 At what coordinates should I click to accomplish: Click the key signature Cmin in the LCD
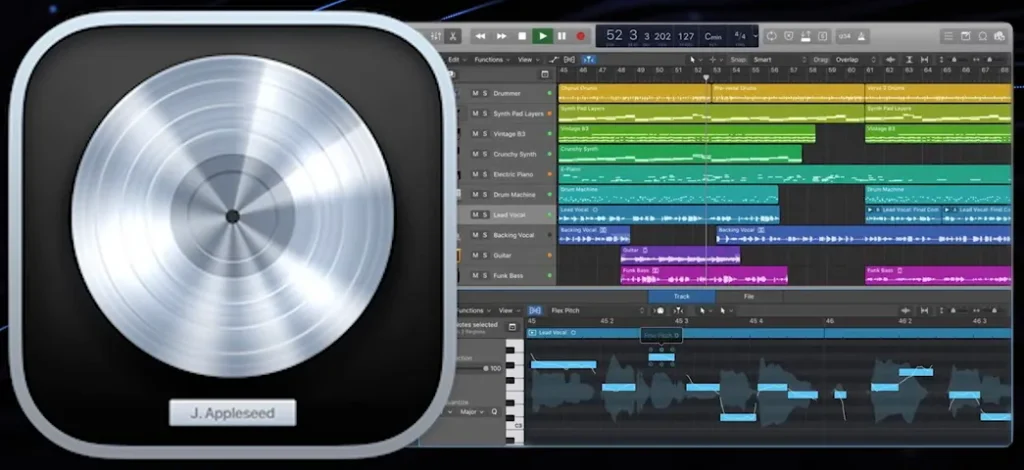pyautogui.click(x=712, y=37)
